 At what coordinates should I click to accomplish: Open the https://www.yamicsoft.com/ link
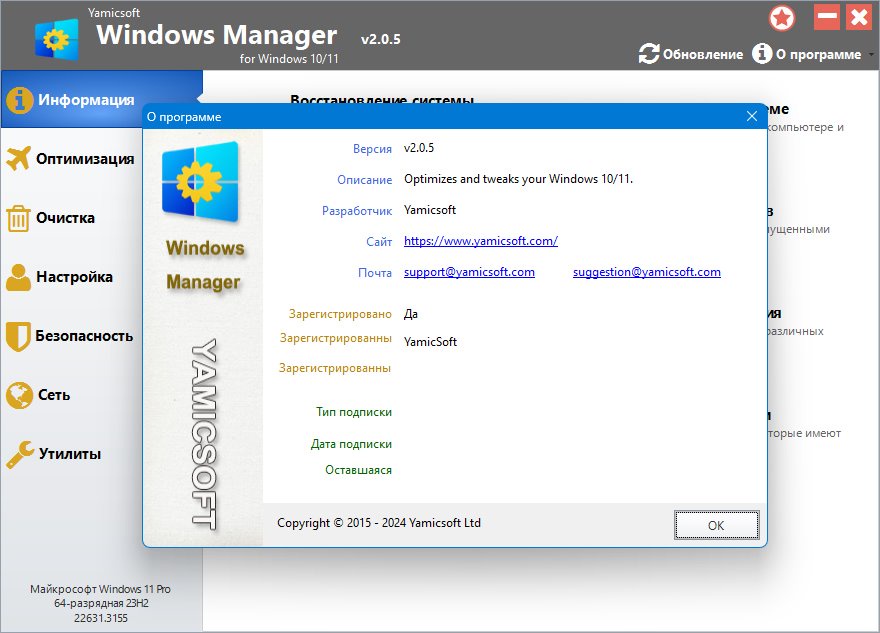point(481,241)
